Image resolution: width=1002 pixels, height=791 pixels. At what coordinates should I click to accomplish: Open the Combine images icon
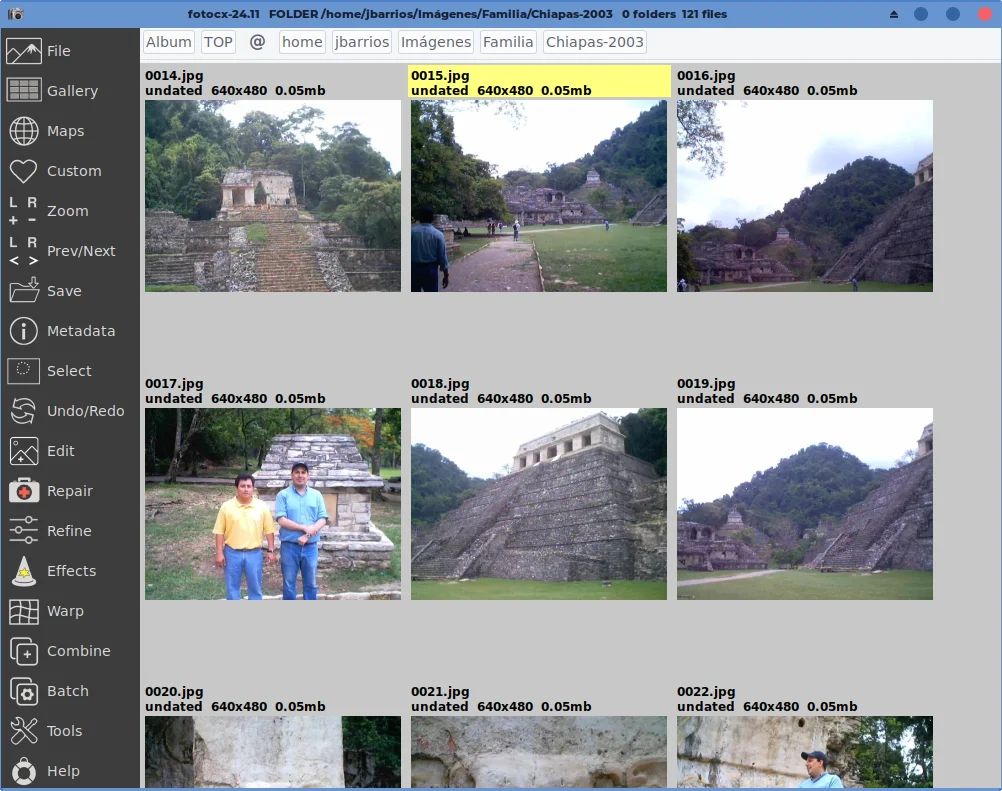tap(24, 651)
